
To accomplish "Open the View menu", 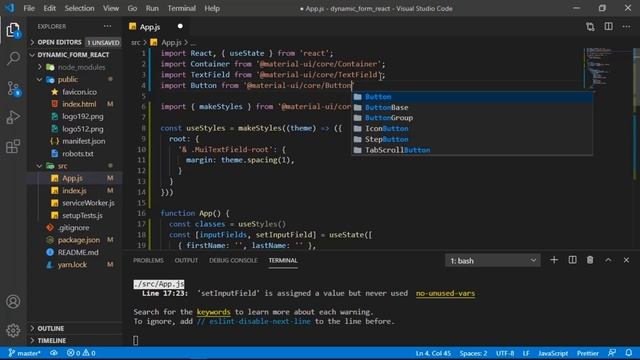I will pyautogui.click(x=111, y=8).
